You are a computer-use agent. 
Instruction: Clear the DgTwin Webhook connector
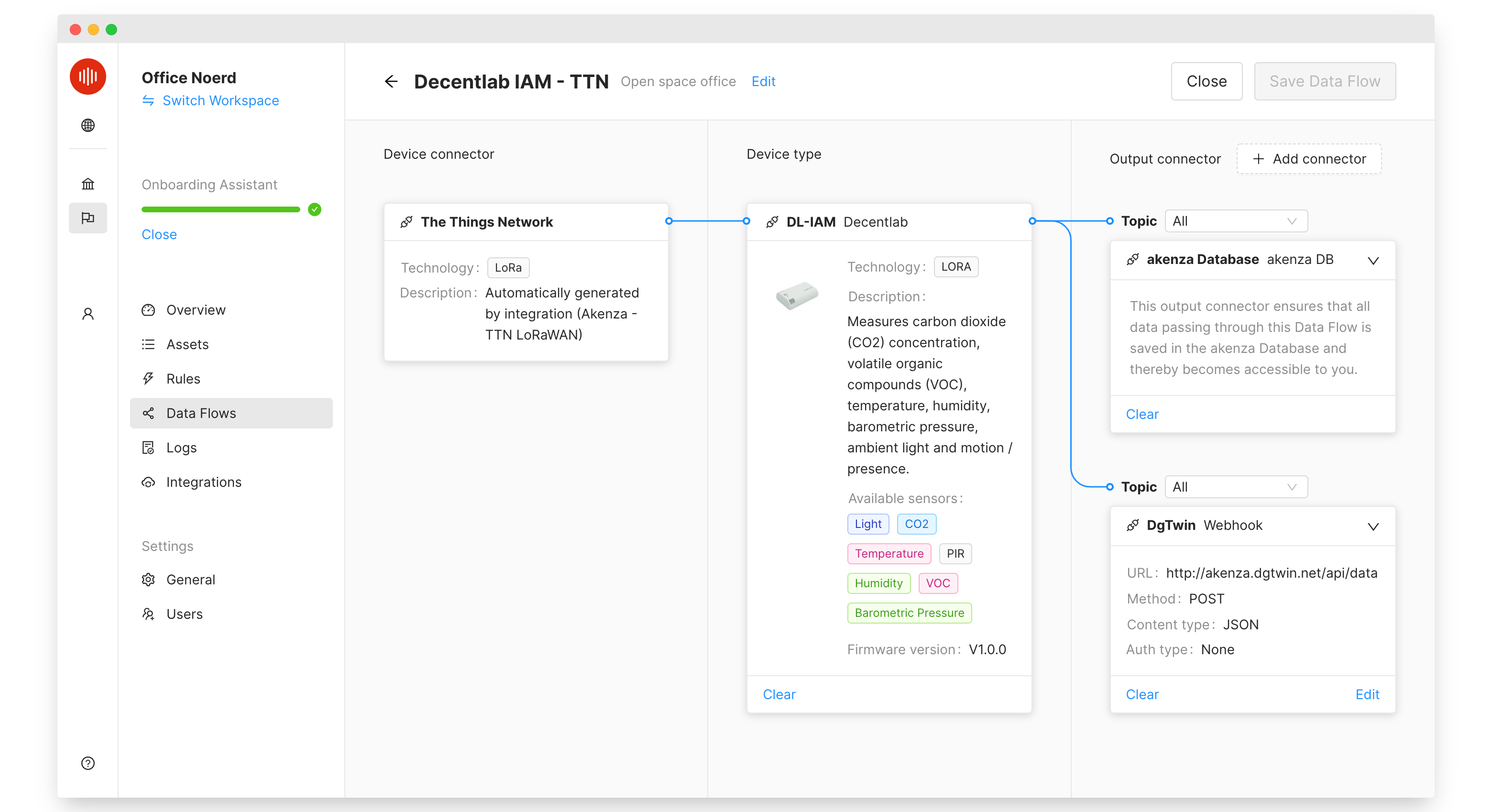click(1142, 694)
